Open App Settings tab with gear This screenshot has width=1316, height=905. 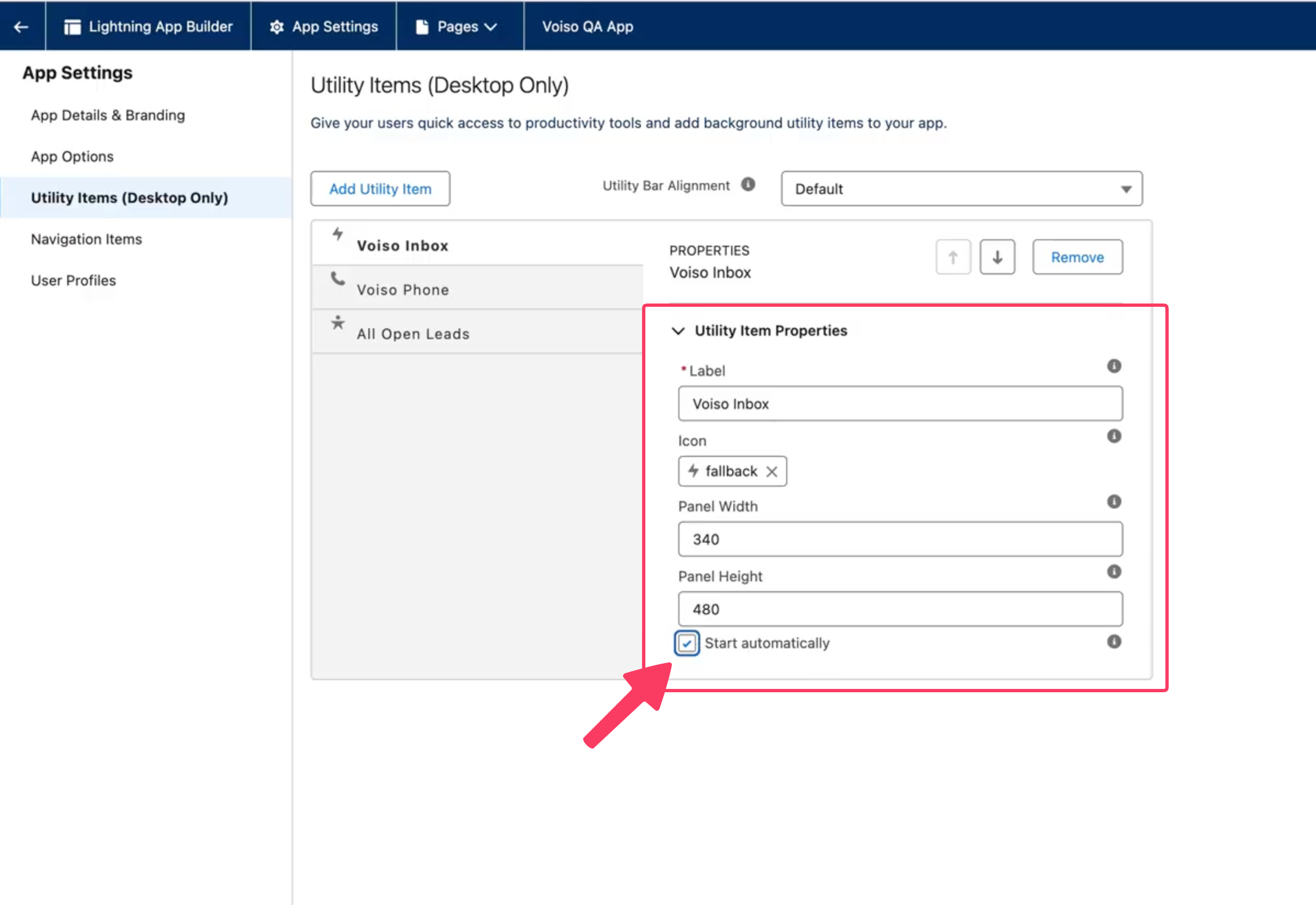click(x=324, y=26)
